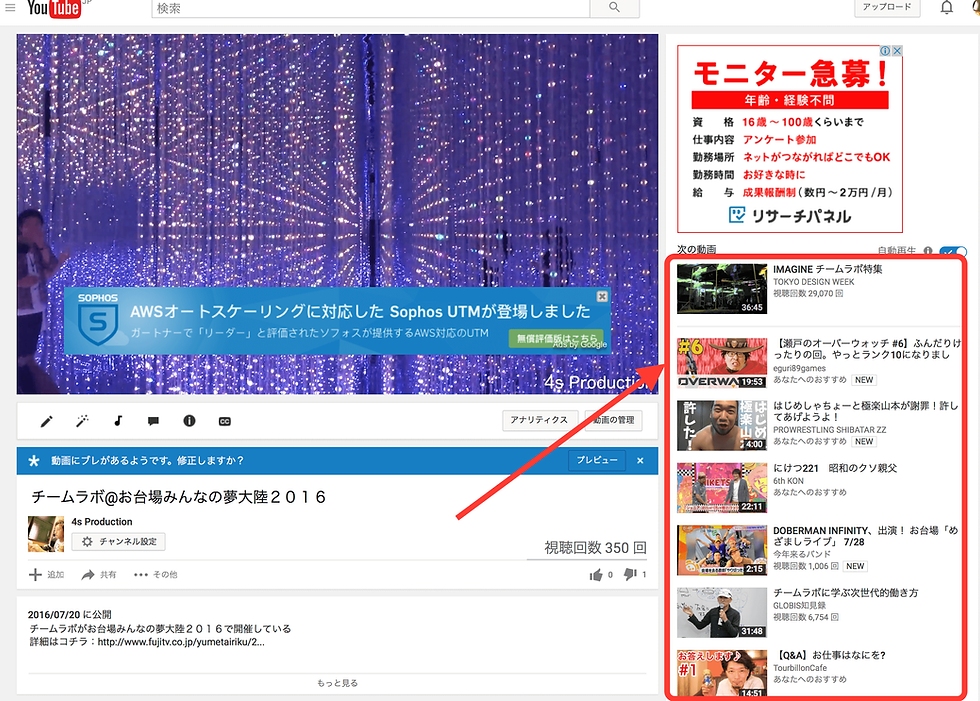This screenshot has width=980, height=701.
Task: Click the plus 追加 add-to icon
Action: tap(36, 574)
